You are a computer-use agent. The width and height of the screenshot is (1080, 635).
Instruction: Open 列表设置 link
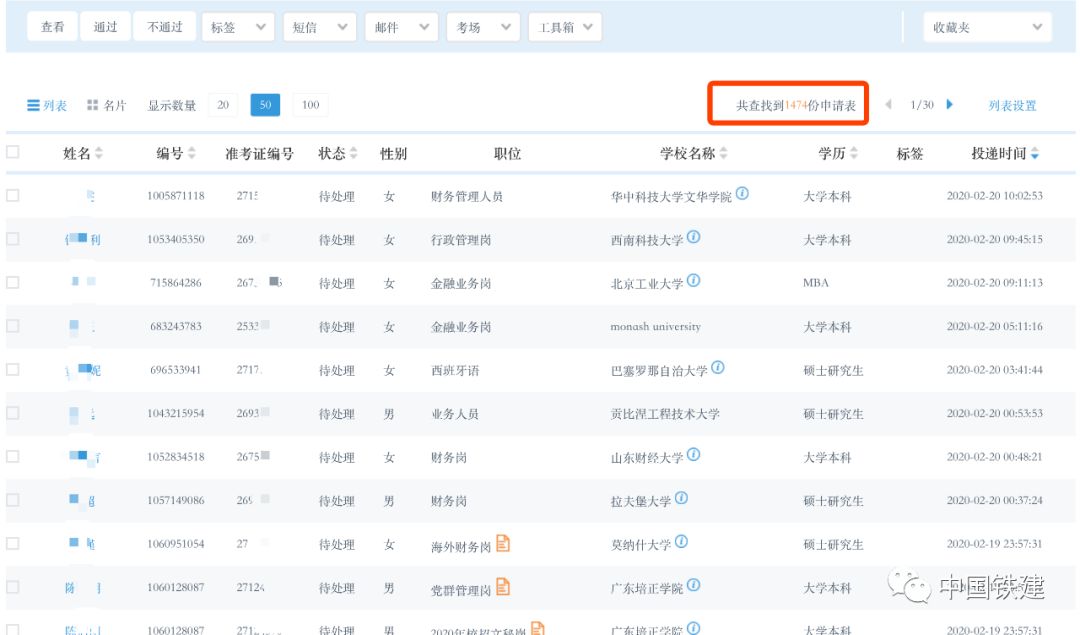[1012, 105]
